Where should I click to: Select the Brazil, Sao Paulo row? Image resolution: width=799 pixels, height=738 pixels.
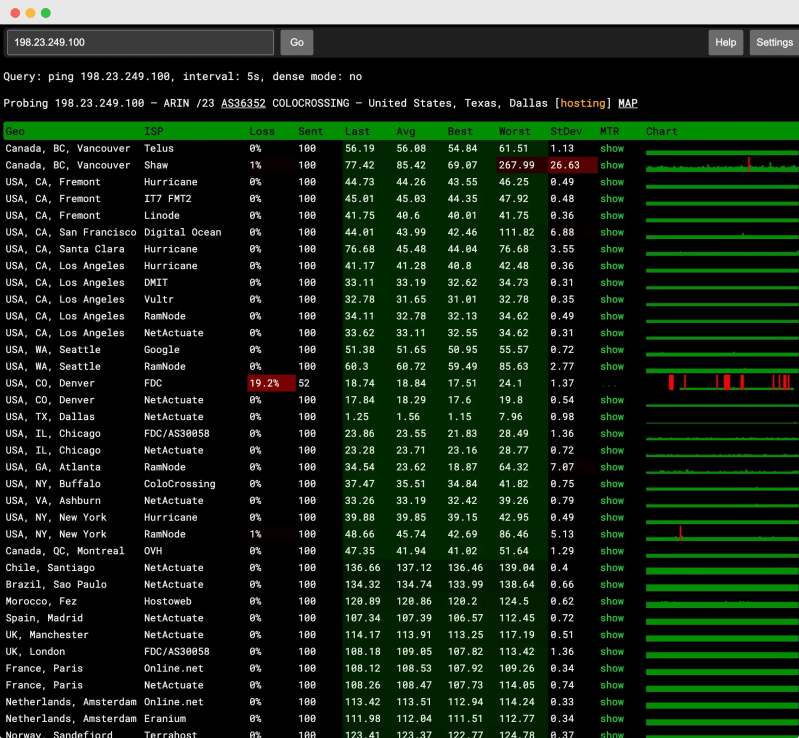pyautogui.click(x=400, y=585)
